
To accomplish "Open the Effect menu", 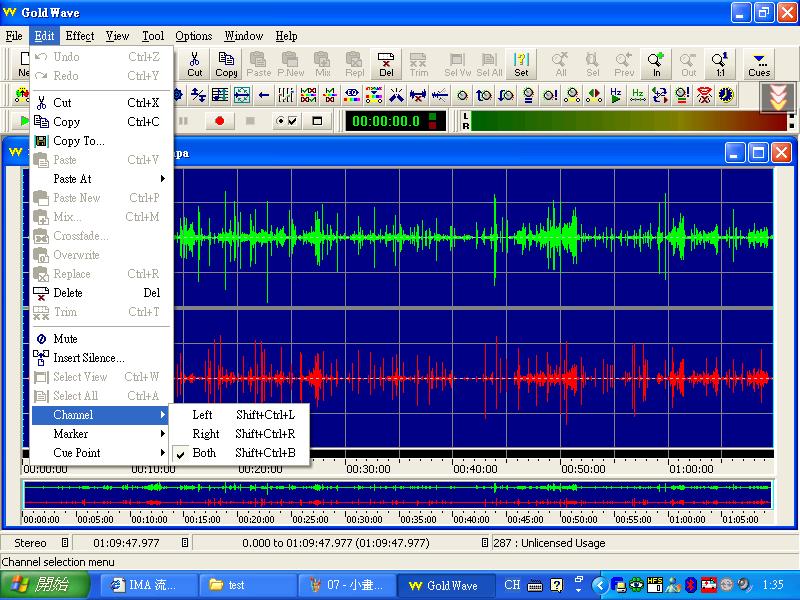I will (80, 36).
